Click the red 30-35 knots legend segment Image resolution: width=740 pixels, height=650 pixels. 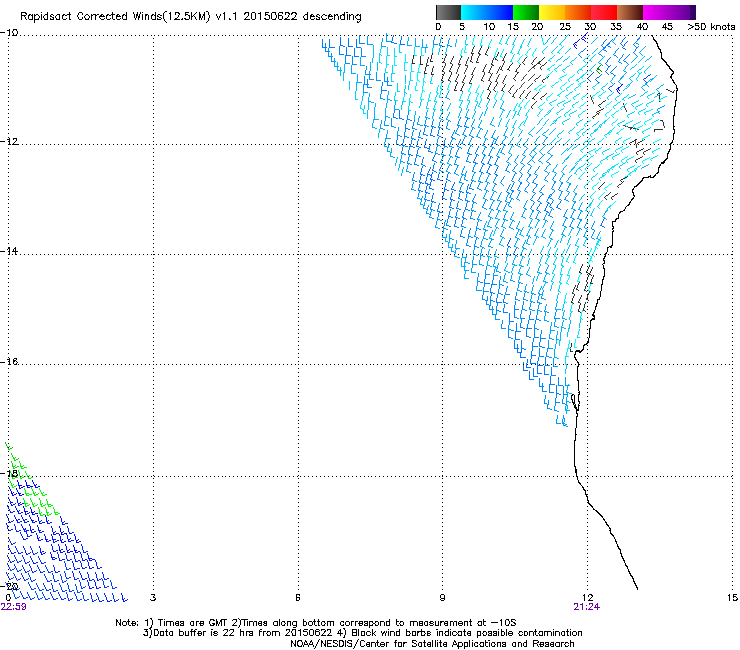coord(604,12)
